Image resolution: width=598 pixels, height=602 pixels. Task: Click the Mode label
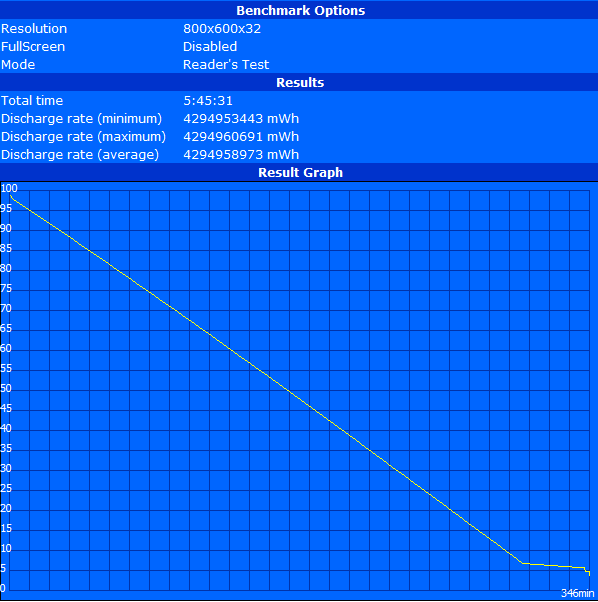18,64
